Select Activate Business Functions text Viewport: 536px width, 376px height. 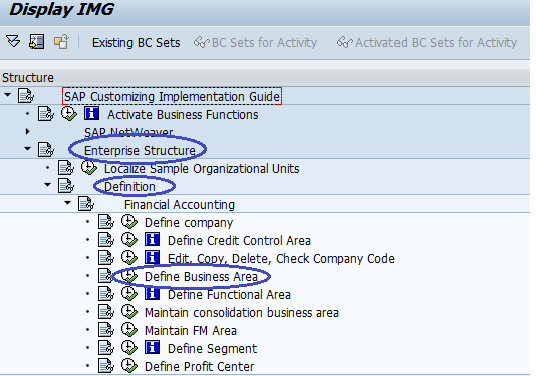(183, 115)
